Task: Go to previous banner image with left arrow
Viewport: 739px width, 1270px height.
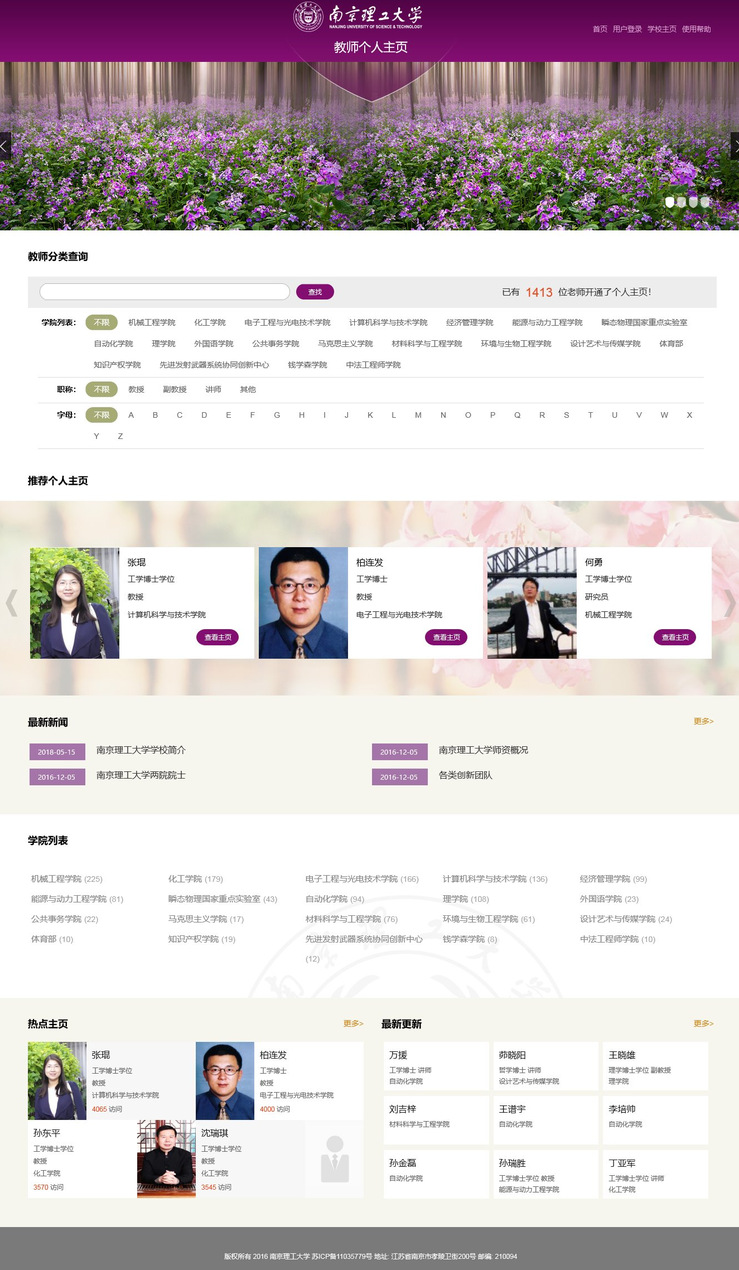Action: (x=5, y=146)
